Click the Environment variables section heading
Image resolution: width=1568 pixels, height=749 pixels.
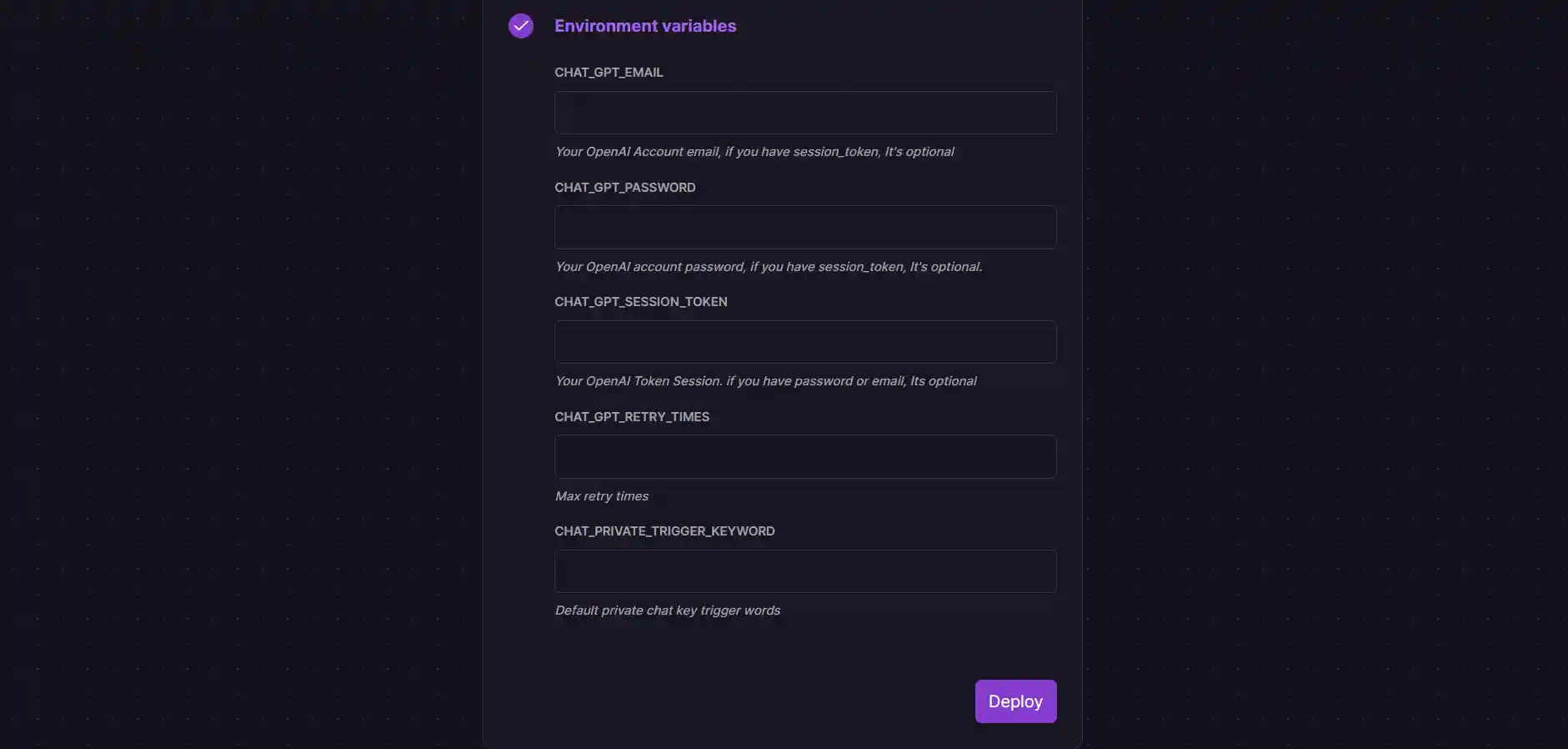[645, 26]
